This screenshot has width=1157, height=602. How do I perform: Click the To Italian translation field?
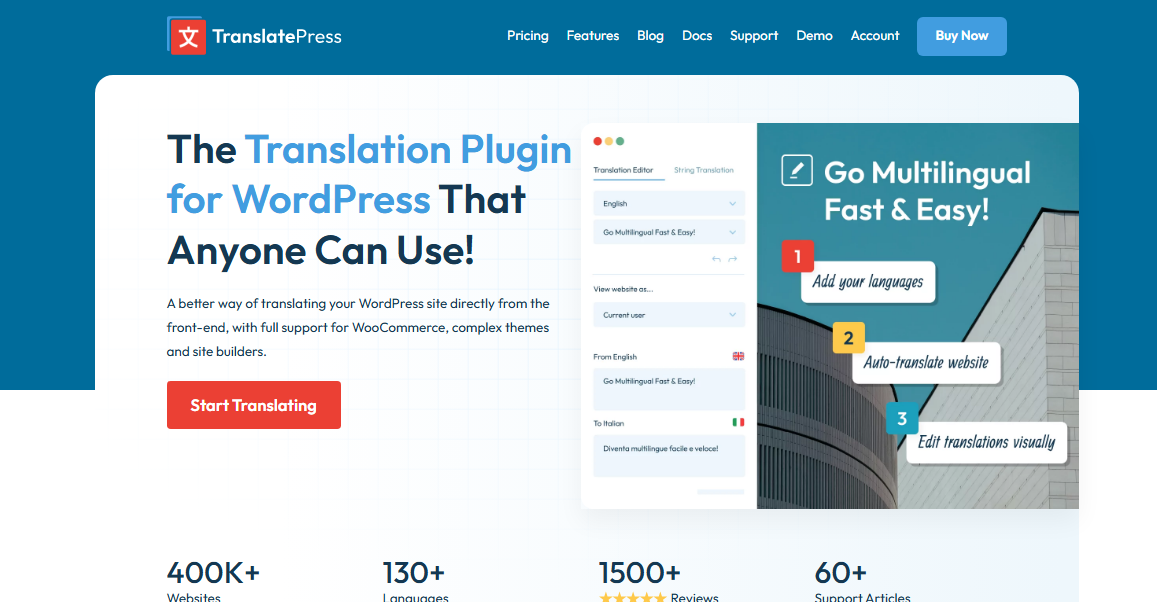click(669, 456)
